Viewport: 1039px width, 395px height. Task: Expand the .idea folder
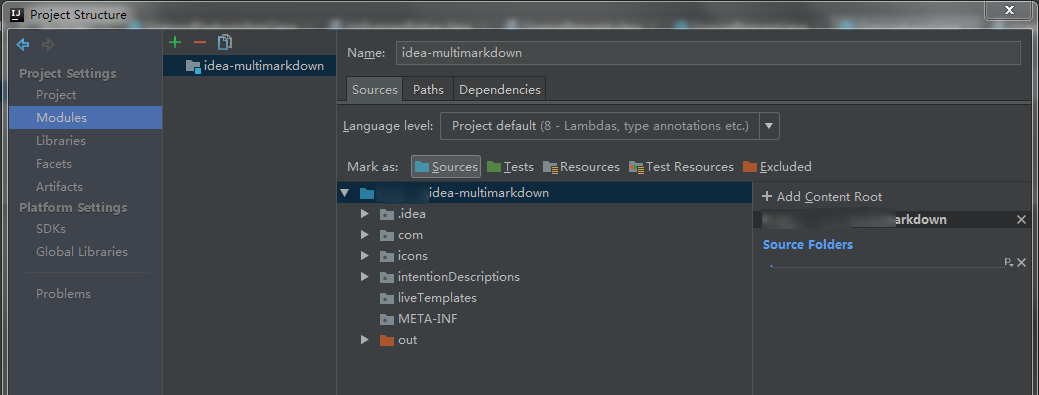(364, 214)
